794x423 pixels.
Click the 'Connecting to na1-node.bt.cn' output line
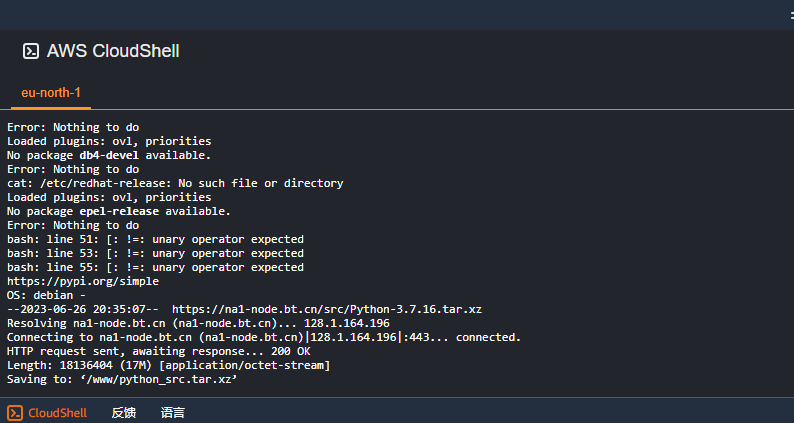point(264,337)
